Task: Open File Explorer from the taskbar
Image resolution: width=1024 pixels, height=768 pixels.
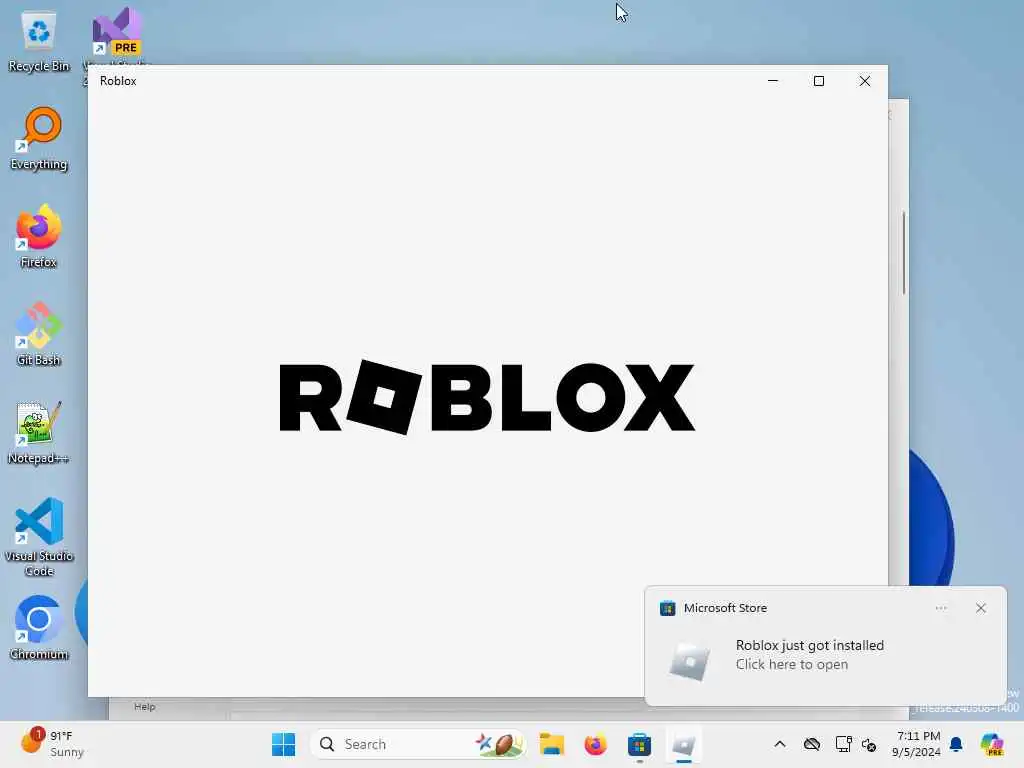Action: pos(552,744)
